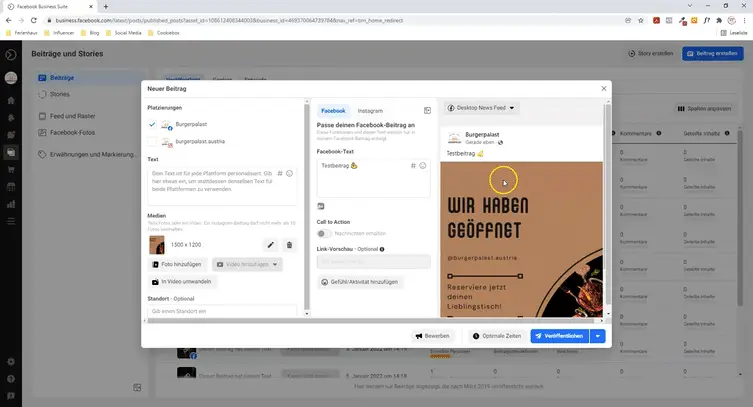Click the Optimale Zeiten button
The height and width of the screenshot is (407, 753).
pyautogui.click(x=497, y=336)
